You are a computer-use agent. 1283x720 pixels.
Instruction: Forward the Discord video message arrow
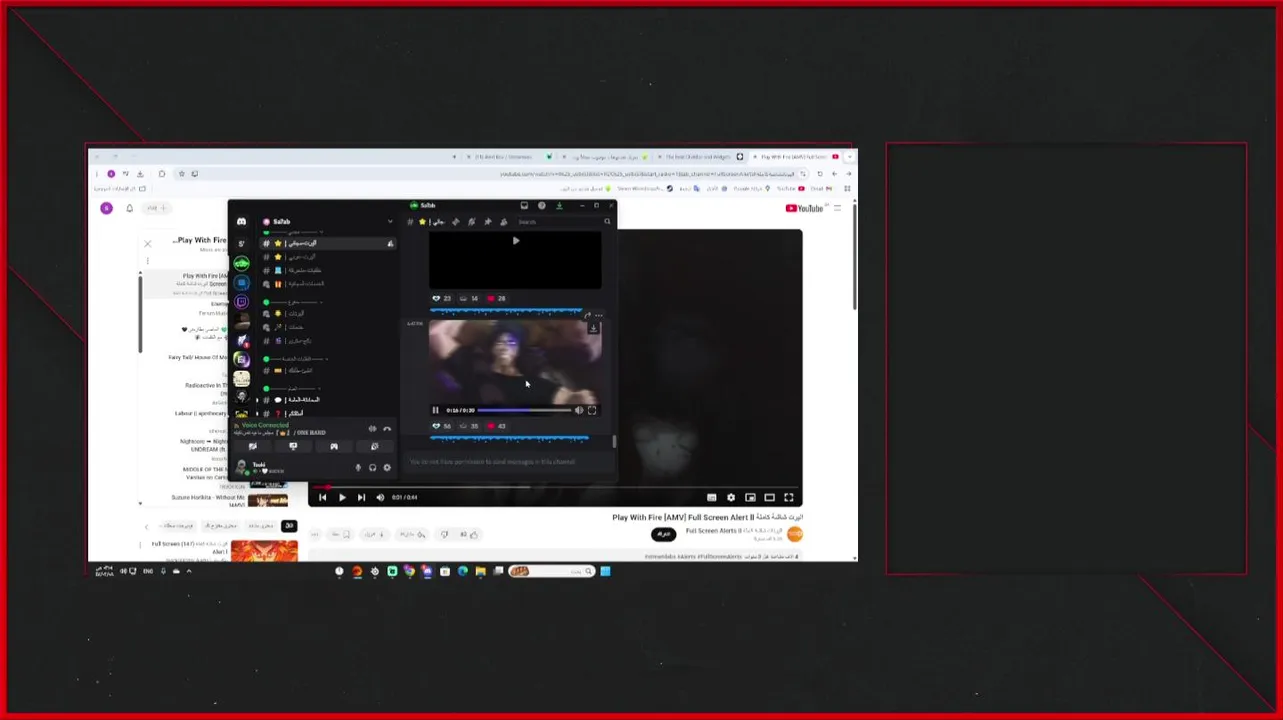point(587,315)
